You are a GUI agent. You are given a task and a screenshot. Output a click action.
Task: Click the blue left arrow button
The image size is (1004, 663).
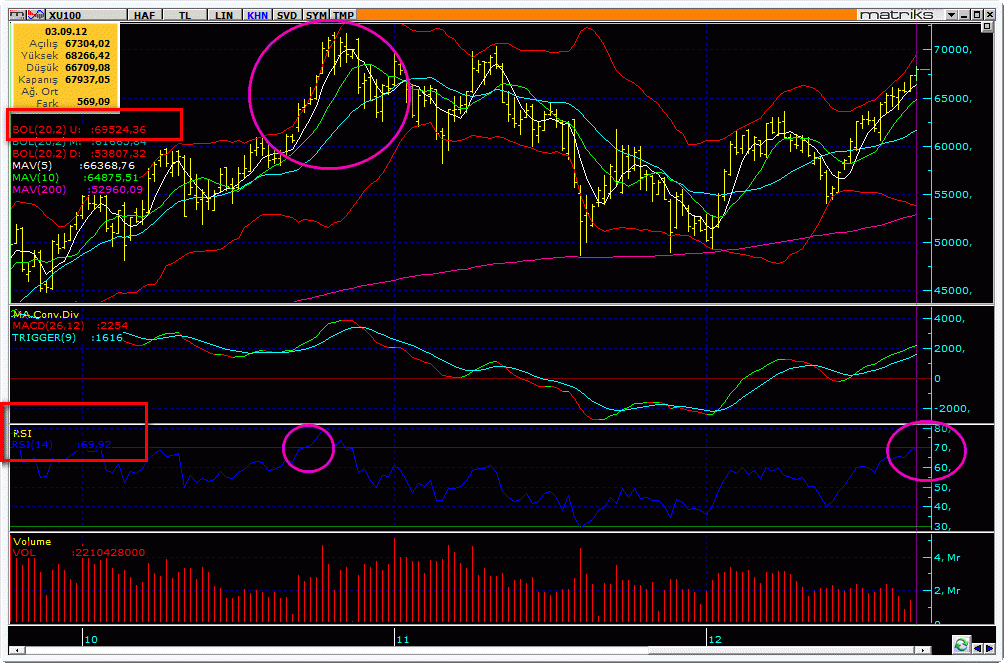tap(977, 648)
